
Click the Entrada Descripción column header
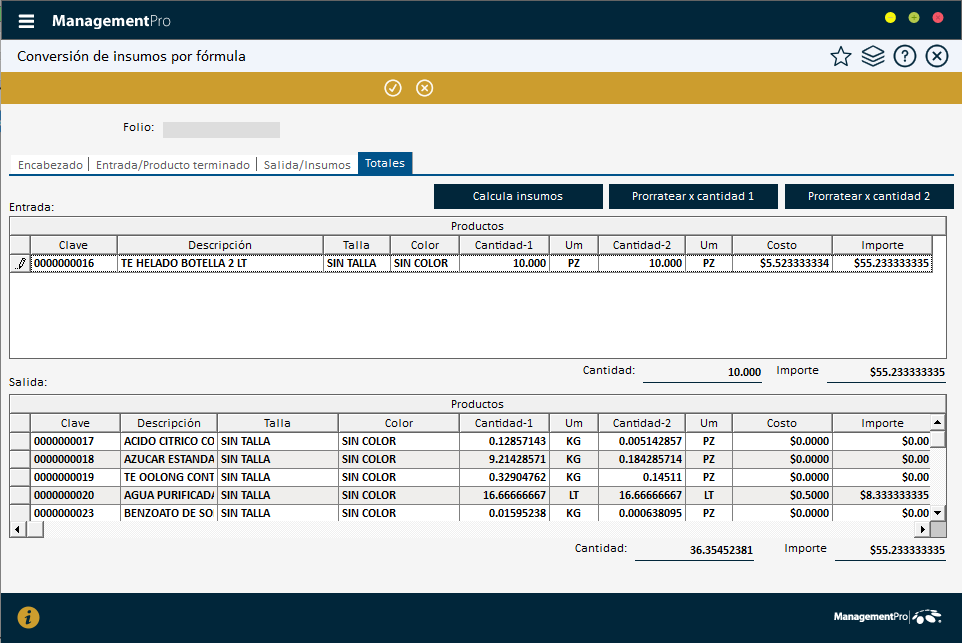[x=220, y=245]
